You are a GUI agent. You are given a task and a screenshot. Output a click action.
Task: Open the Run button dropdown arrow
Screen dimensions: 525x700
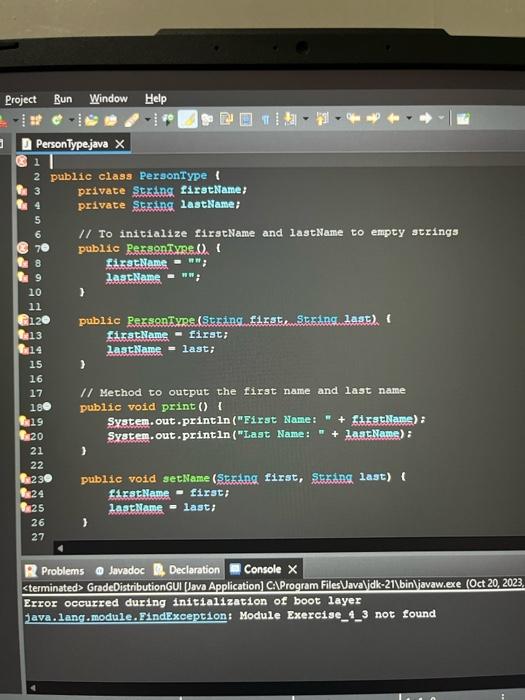click(15, 120)
